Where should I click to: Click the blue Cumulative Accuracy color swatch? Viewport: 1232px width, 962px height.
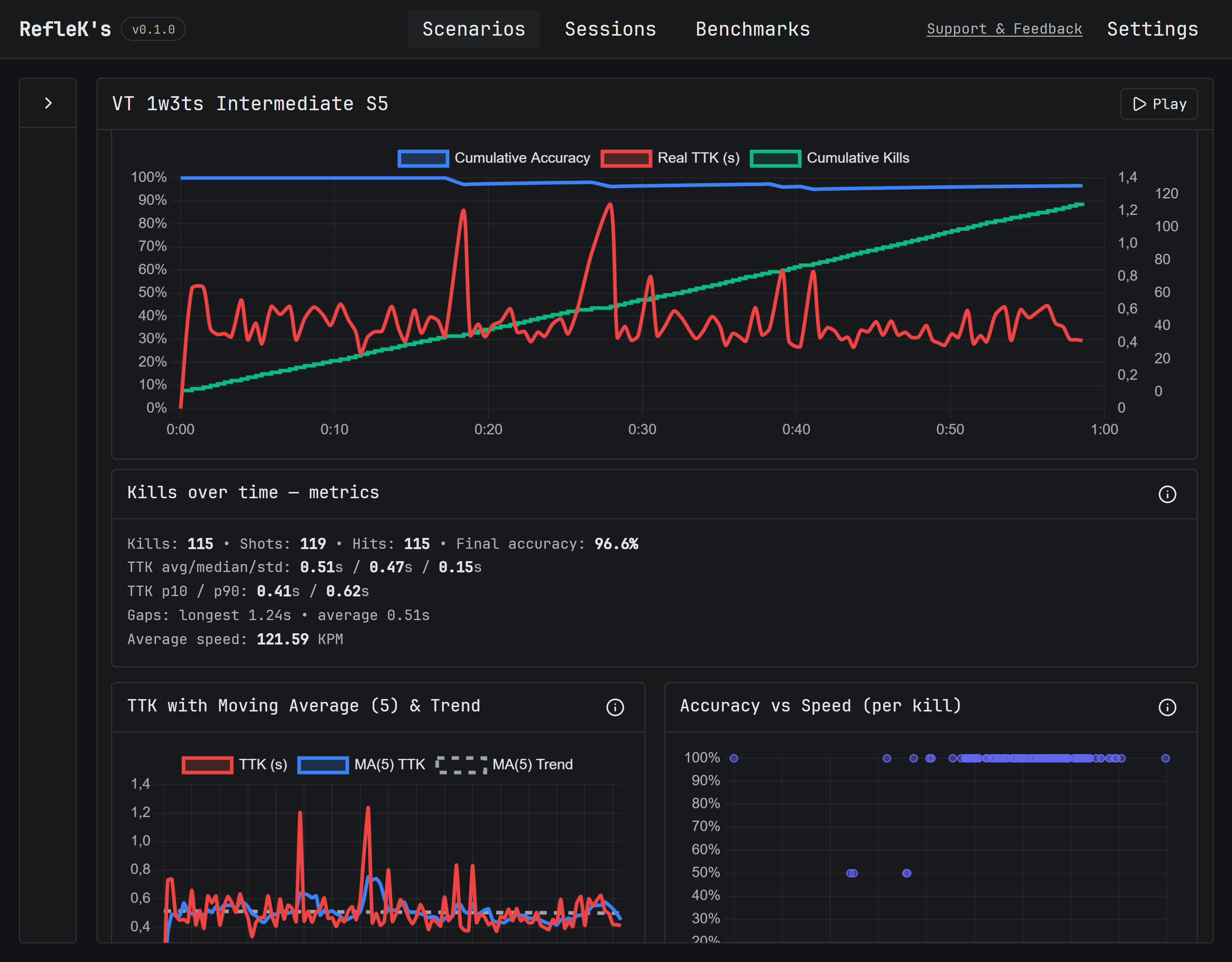click(x=423, y=158)
